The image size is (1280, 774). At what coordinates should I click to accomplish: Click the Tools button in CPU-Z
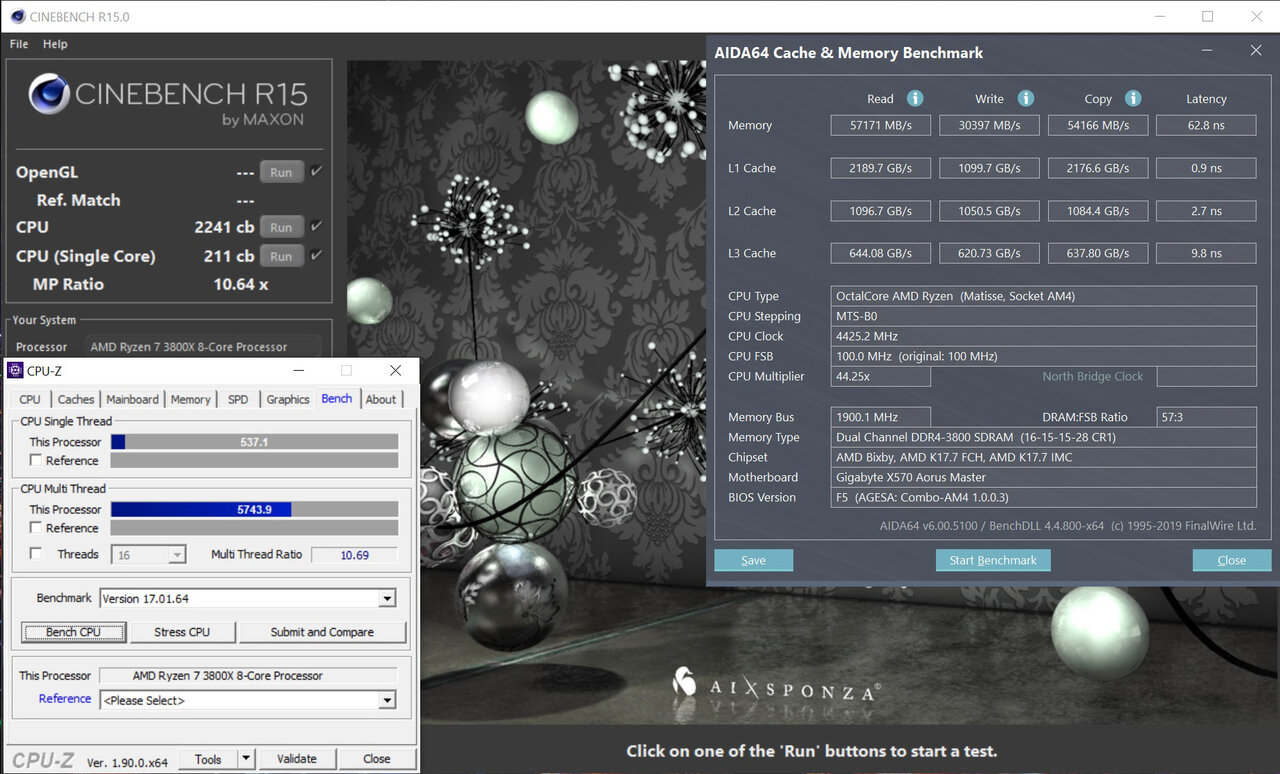point(208,759)
